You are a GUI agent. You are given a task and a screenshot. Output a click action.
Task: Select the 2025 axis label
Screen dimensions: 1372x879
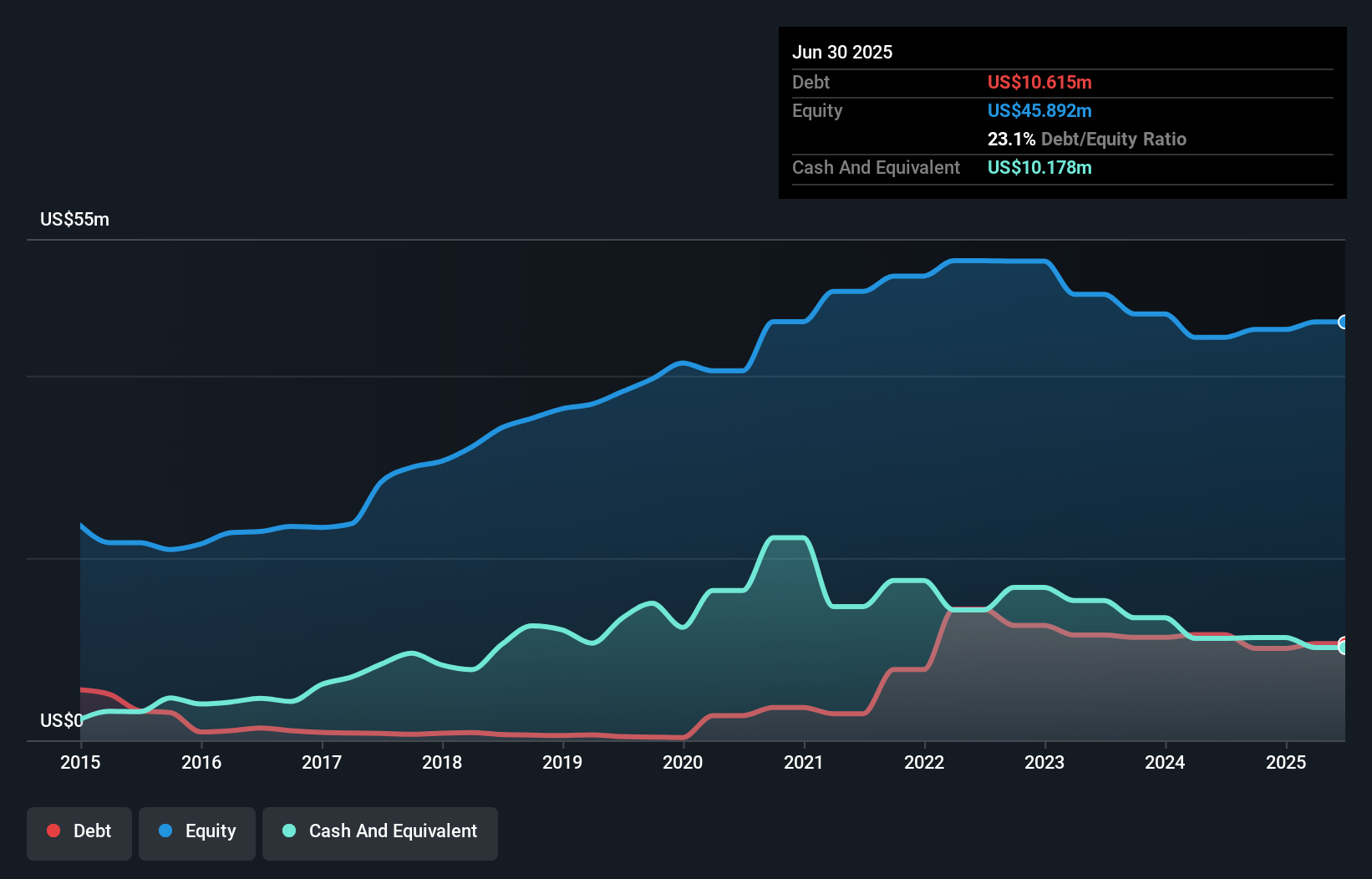tap(1287, 762)
